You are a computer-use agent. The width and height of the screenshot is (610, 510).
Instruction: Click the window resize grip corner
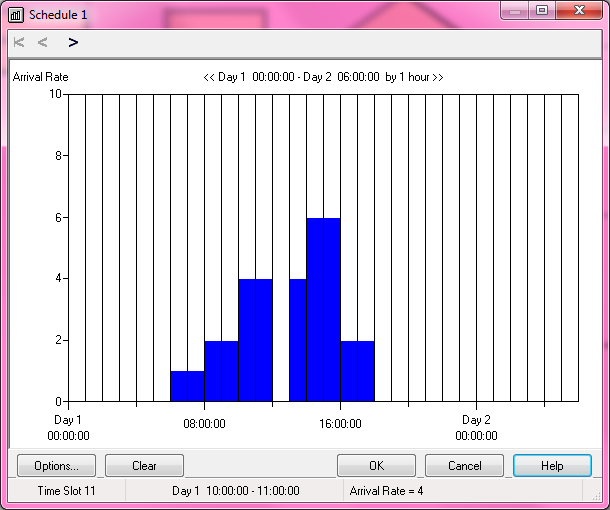pos(596,496)
